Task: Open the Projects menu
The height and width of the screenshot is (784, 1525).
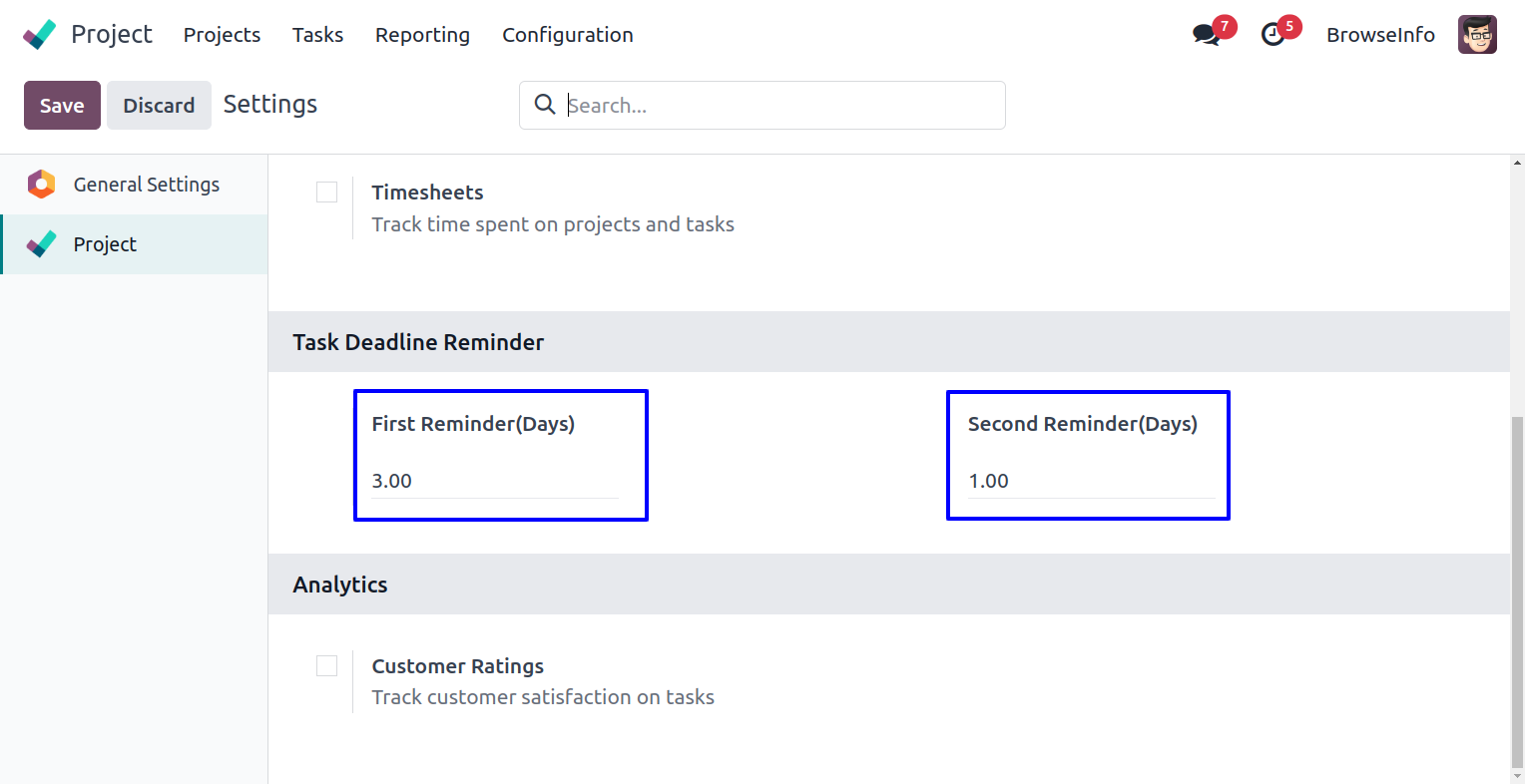Action: click(222, 35)
